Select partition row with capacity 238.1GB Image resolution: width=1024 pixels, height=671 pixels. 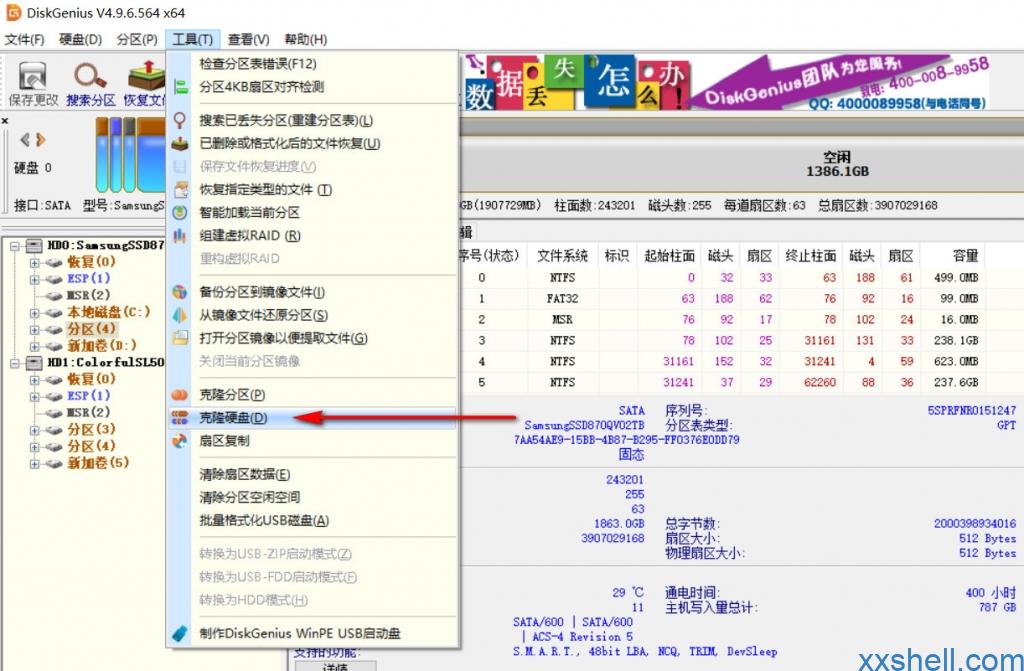722,340
